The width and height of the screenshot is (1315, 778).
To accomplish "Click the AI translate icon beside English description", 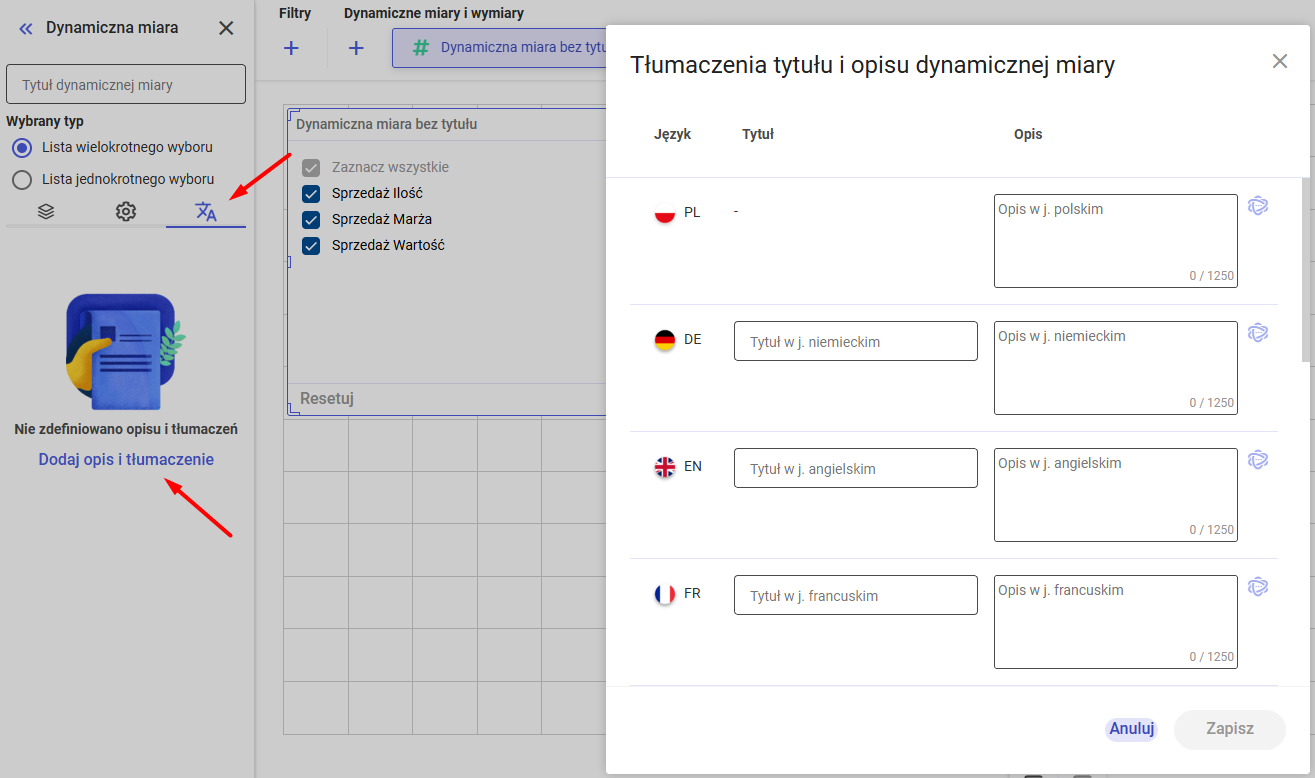I will point(1258,460).
